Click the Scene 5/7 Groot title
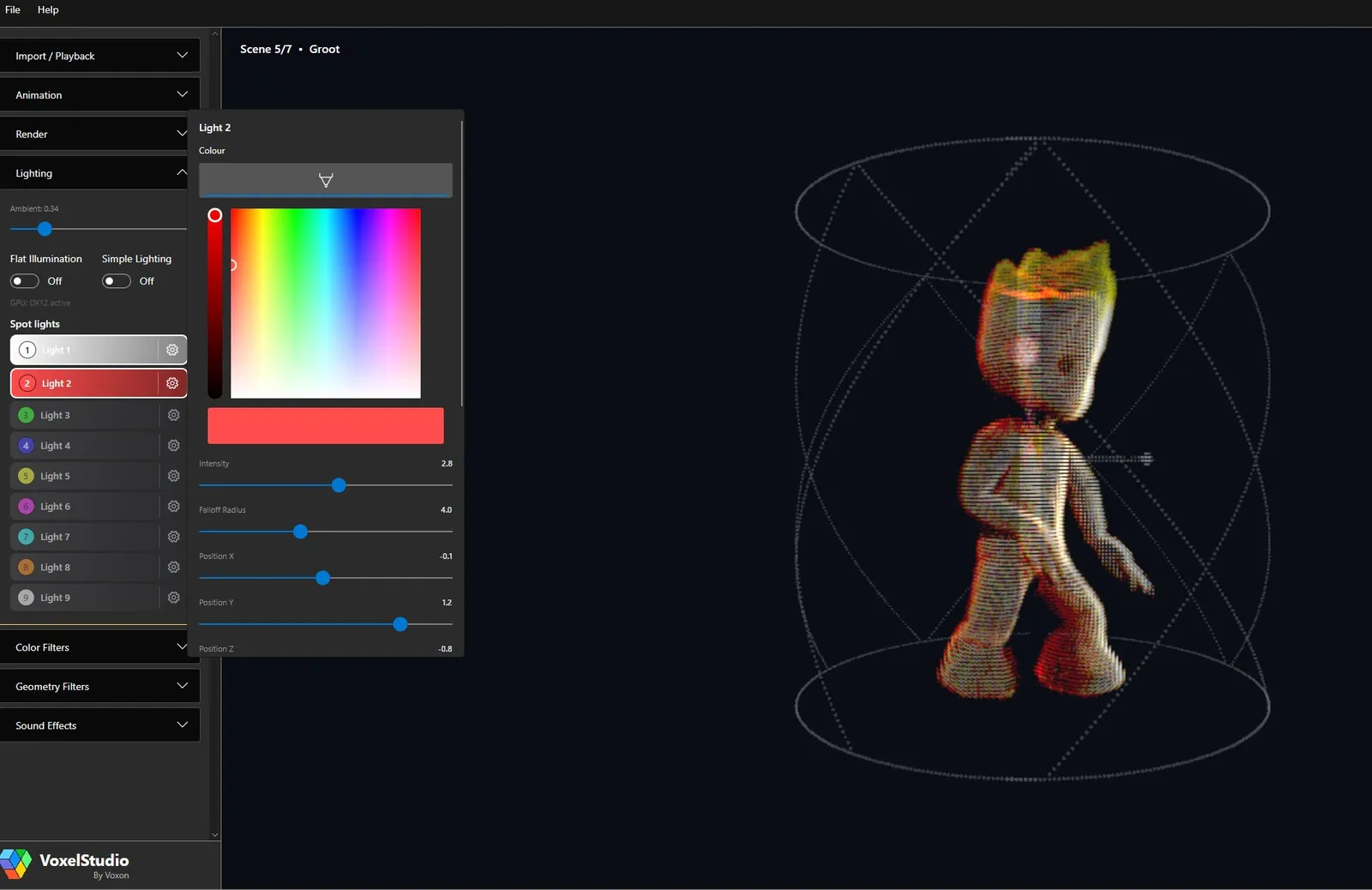This screenshot has height=890, width=1372. [290, 49]
